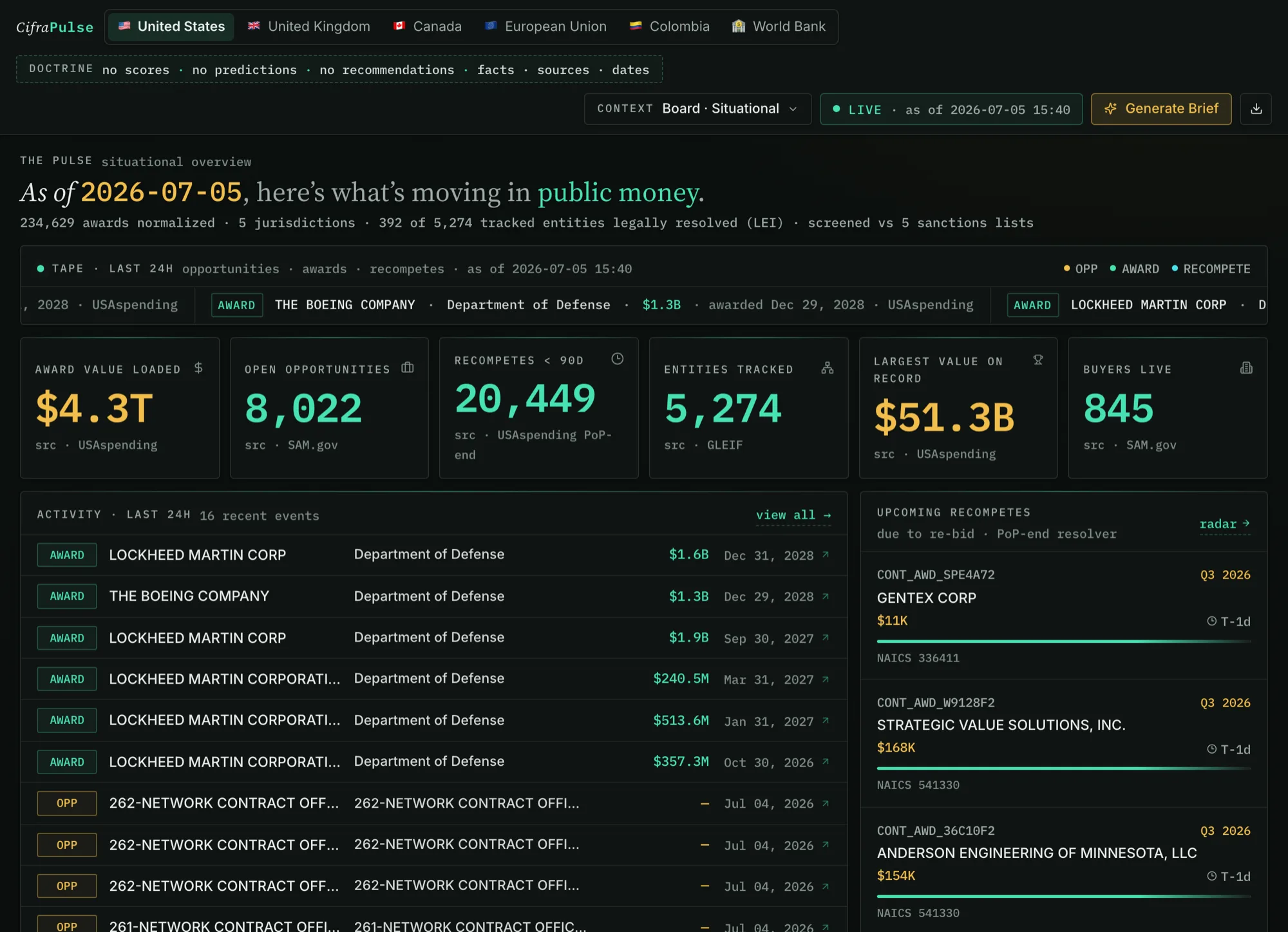1288x932 pixels.
Task: Toggle the LIVE status indicator
Action: 951,109
